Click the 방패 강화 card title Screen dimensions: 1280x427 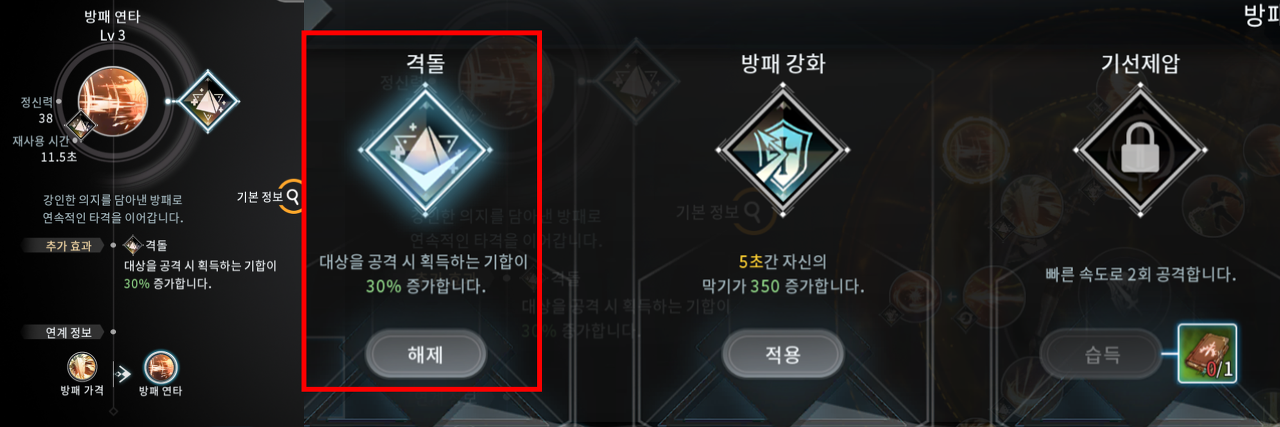[x=782, y=61]
